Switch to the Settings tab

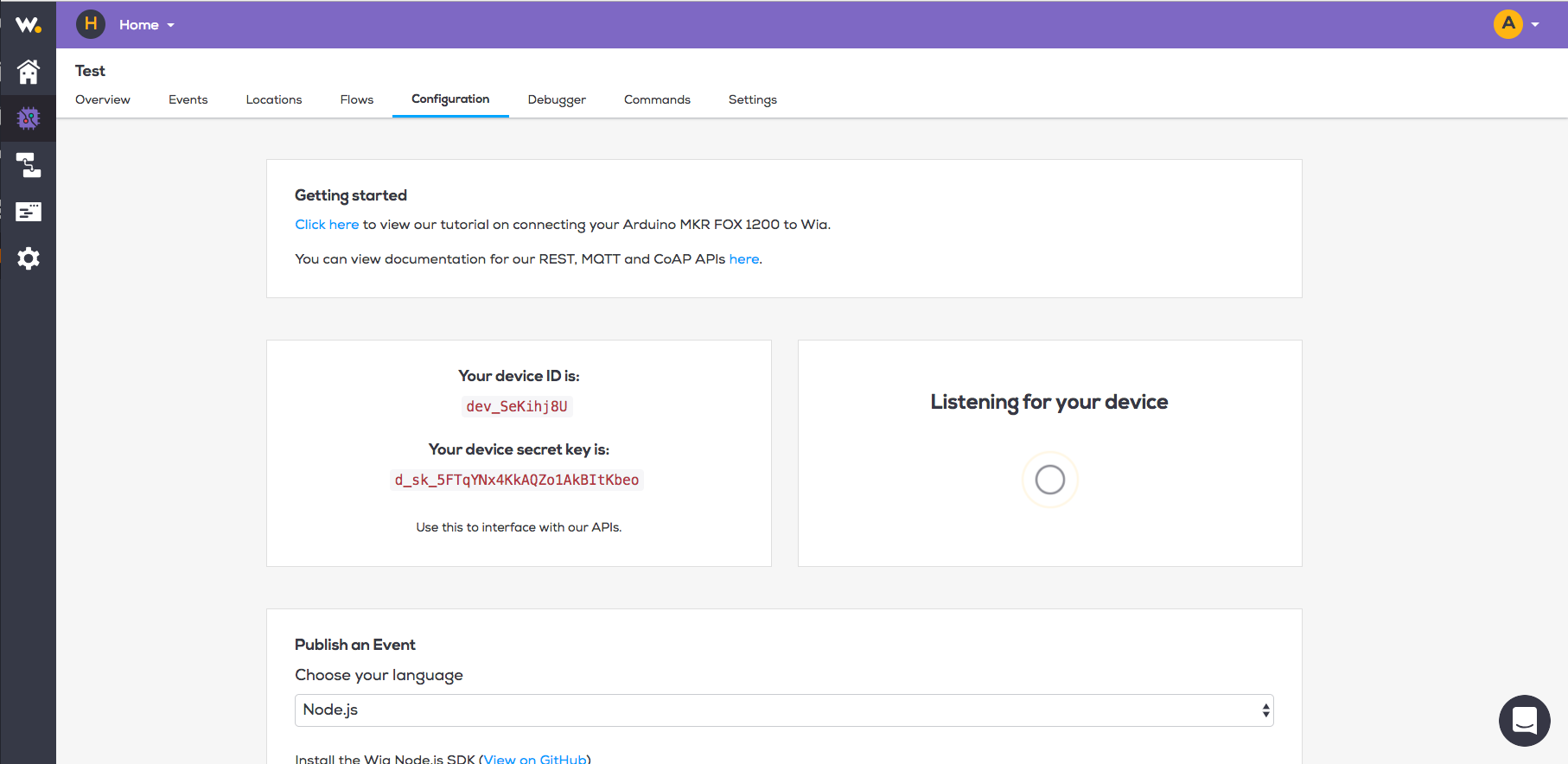tap(753, 99)
